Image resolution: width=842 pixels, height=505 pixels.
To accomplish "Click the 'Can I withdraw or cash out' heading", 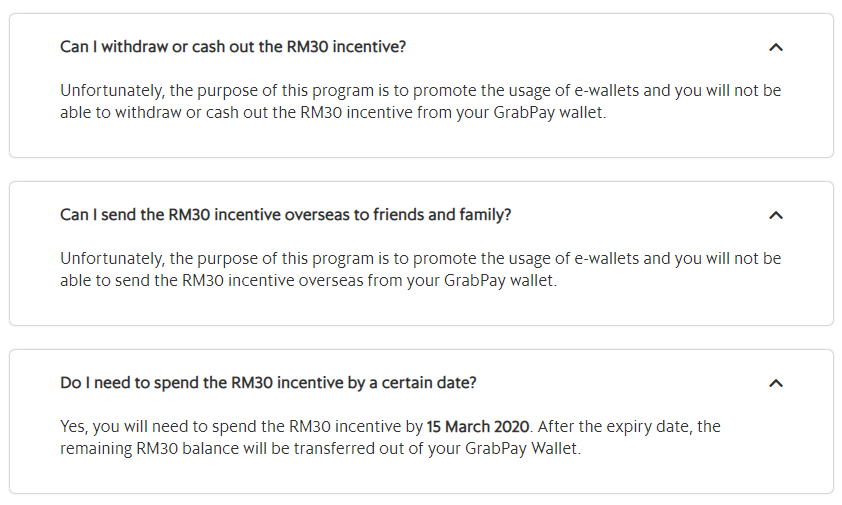I will (233, 47).
